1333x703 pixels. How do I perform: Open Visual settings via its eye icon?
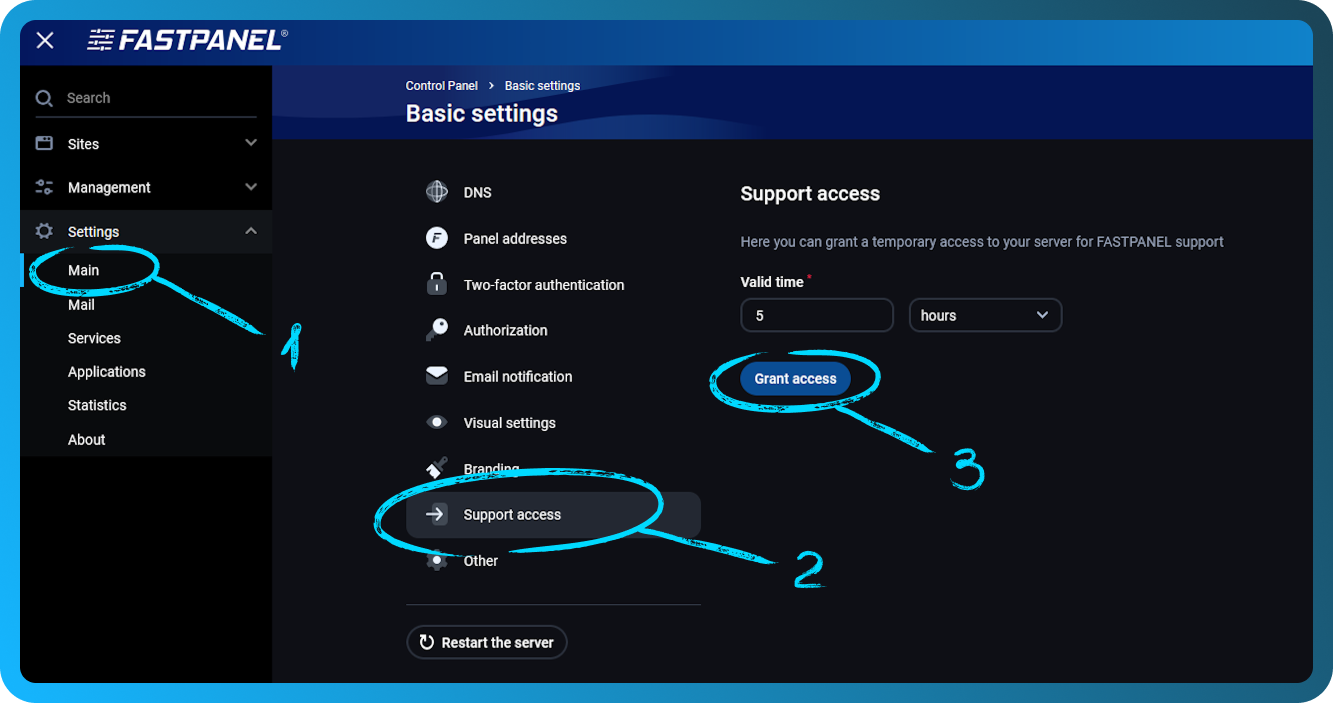(x=437, y=422)
